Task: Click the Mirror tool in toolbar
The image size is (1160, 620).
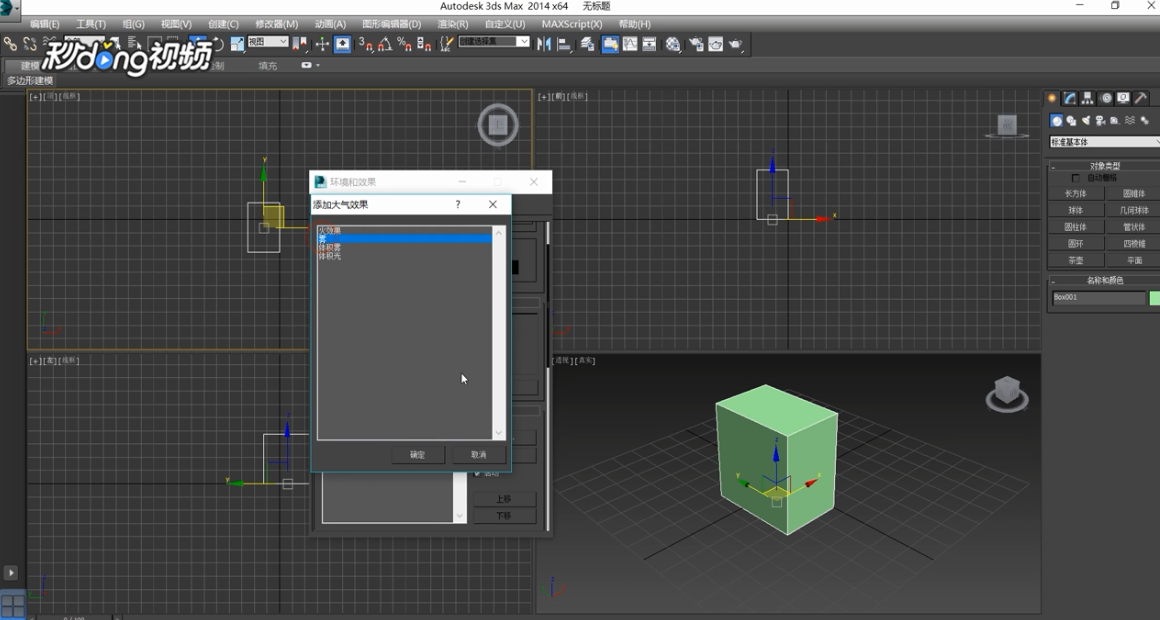Action: (544, 44)
